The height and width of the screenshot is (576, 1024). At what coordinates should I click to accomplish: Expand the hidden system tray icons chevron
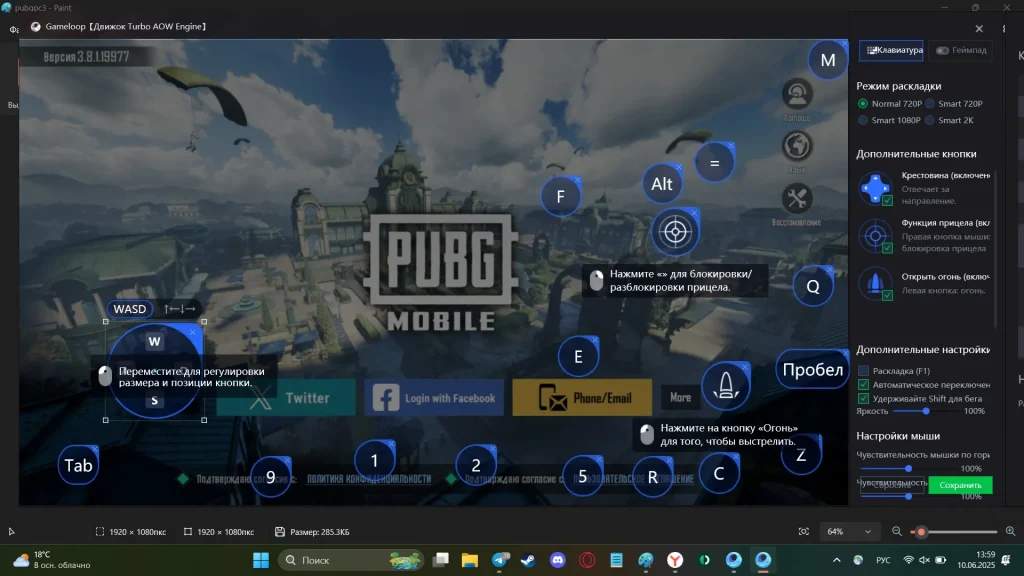(x=837, y=560)
